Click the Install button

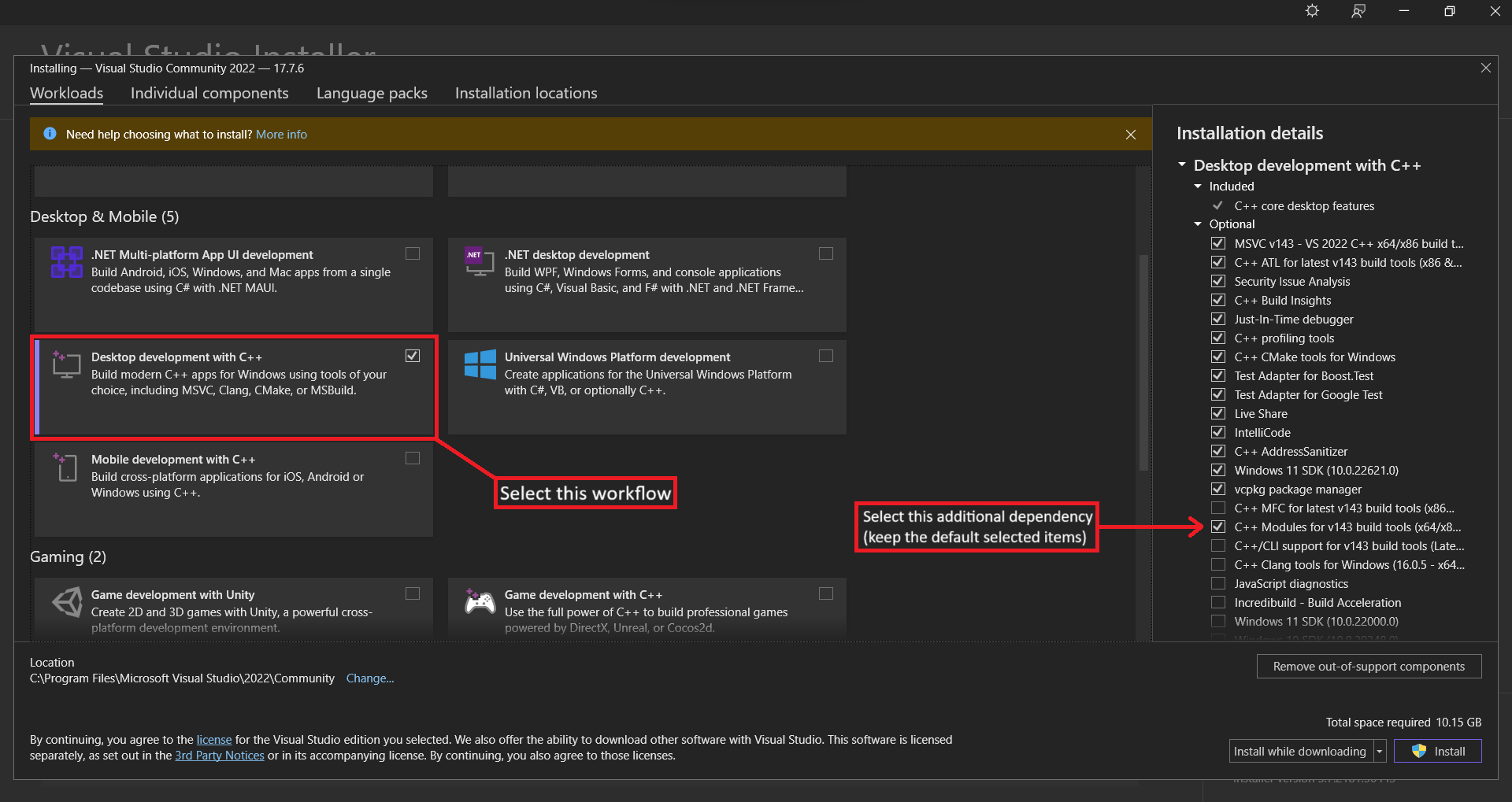pyautogui.click(x=1438, y=751)
